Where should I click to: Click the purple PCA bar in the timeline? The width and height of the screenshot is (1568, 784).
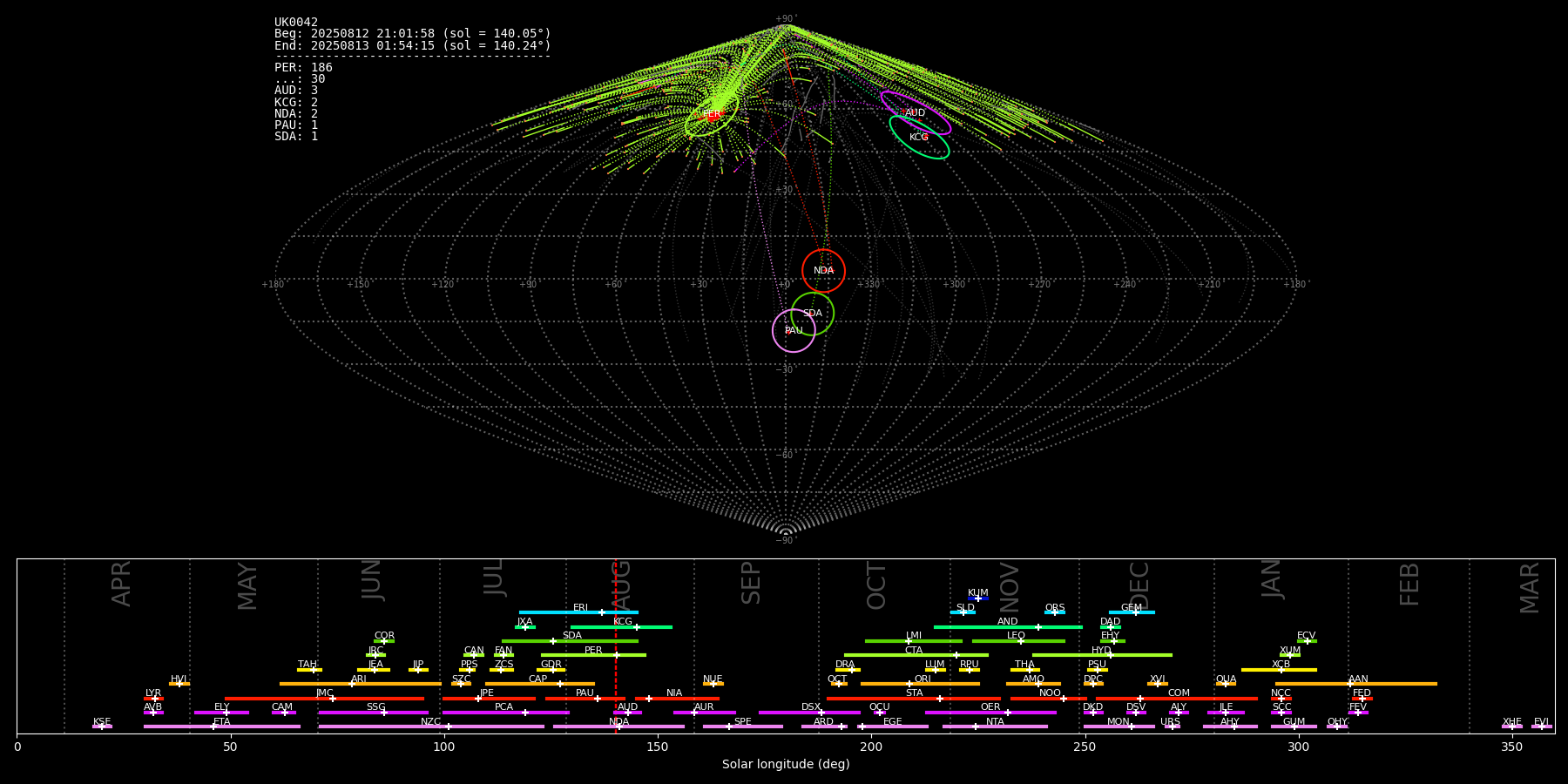[x=505, y=713]
